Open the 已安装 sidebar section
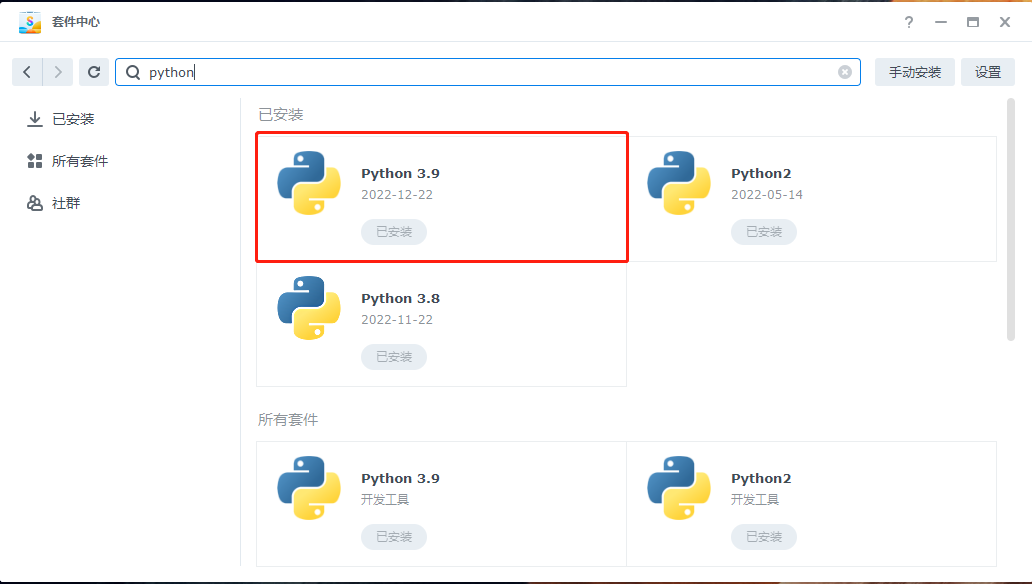Image resolution: width=1032 pixels, height=584 pixels. click(73, 119)
